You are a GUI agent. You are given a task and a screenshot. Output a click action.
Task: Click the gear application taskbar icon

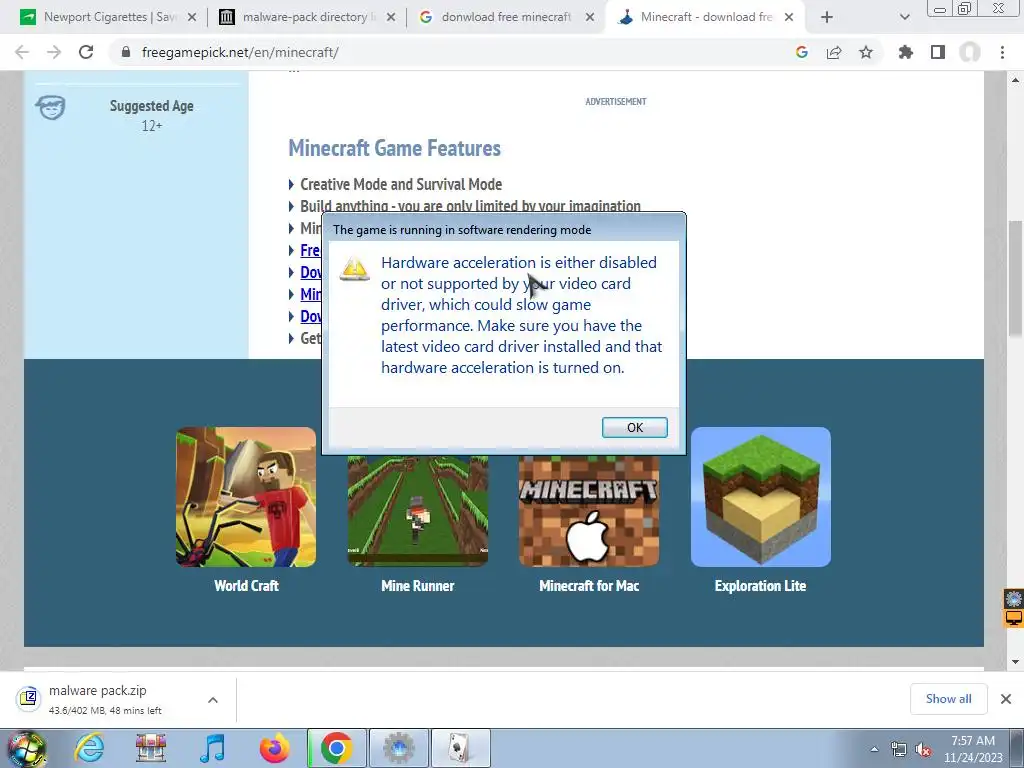pos(399,748)
